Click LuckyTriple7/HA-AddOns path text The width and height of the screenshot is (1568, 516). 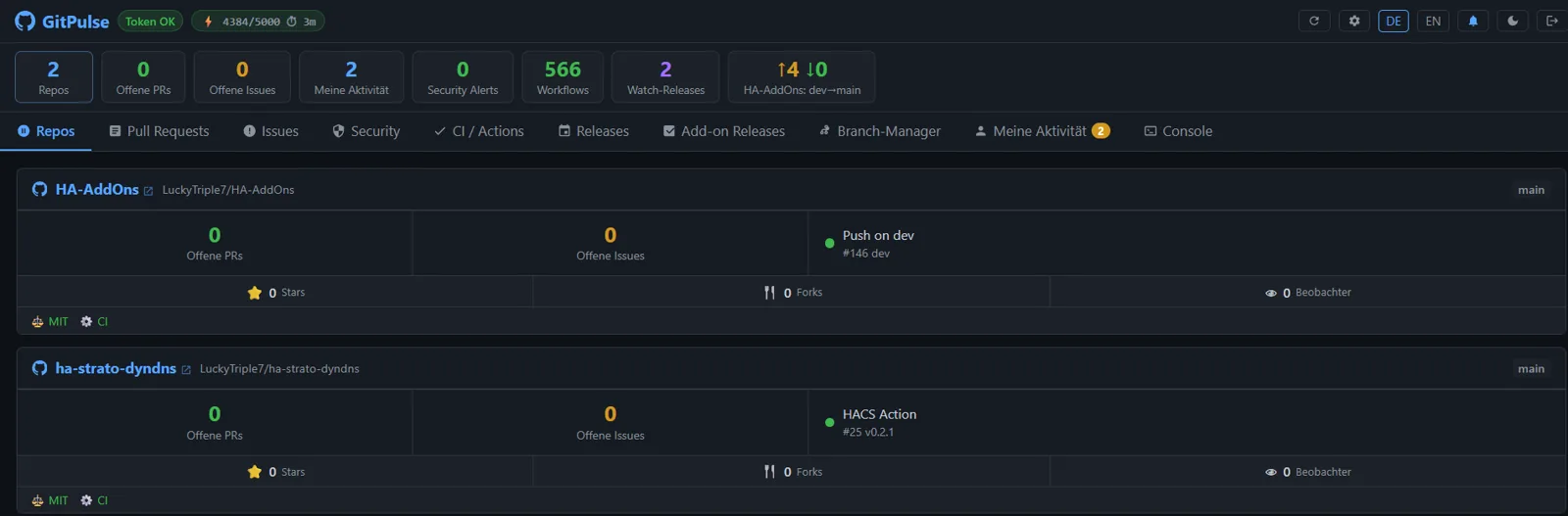coord(228,190)
